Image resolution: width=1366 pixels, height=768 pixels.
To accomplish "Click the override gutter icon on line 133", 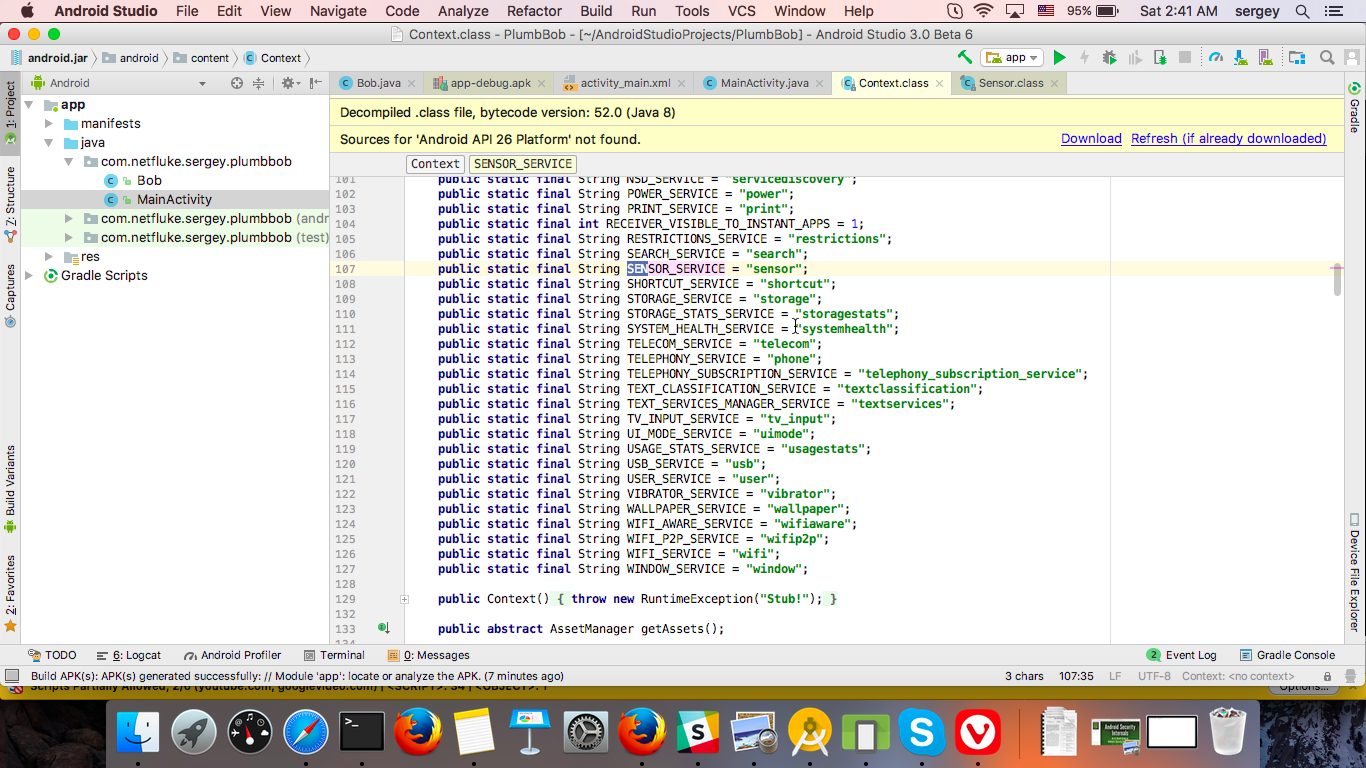I will coord(384,628).
